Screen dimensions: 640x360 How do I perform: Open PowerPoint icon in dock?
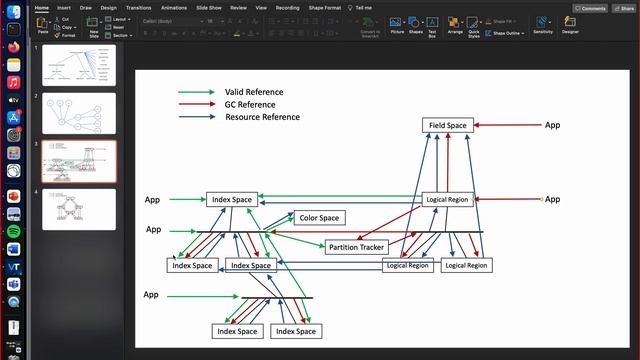click(x=13, y=196)
